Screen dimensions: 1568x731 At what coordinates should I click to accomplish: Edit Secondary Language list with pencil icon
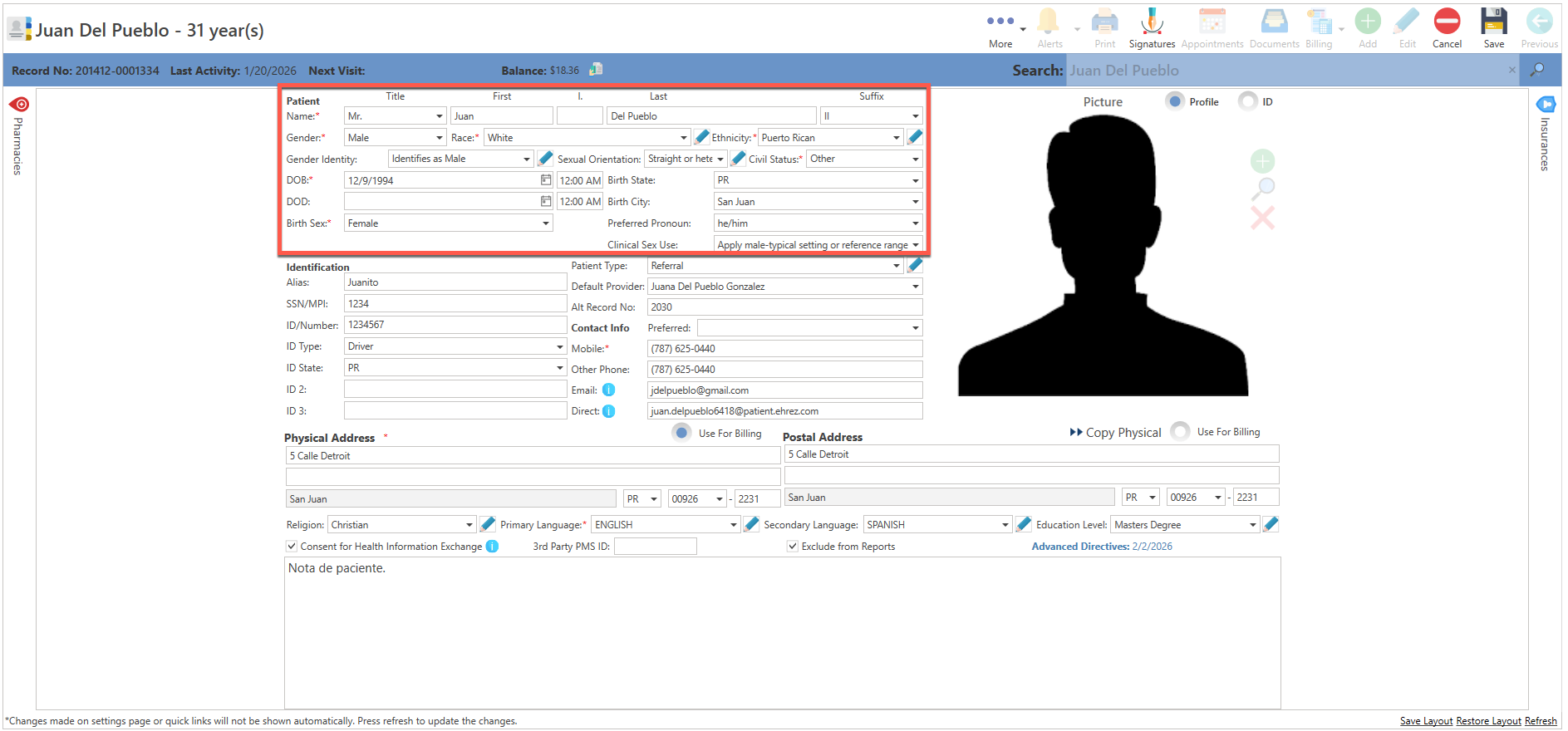(x=1024, y=524)
